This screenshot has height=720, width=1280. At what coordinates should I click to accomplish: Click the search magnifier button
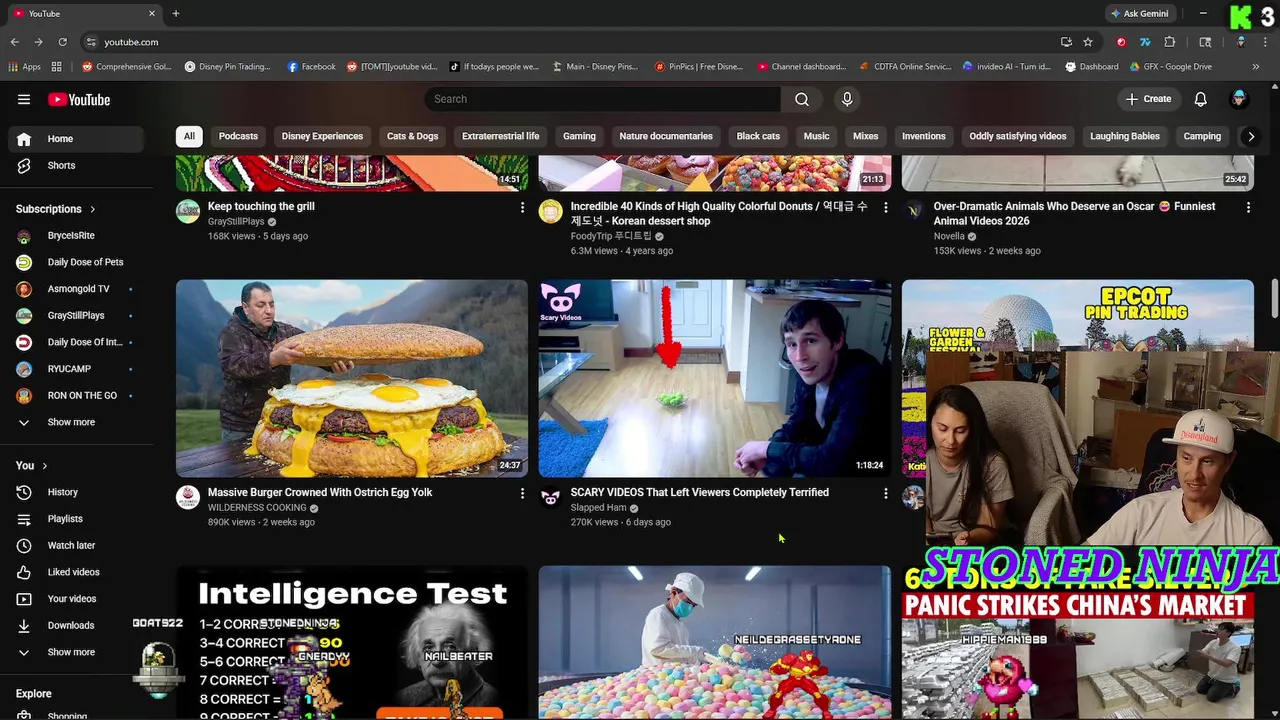pos(802,99)
